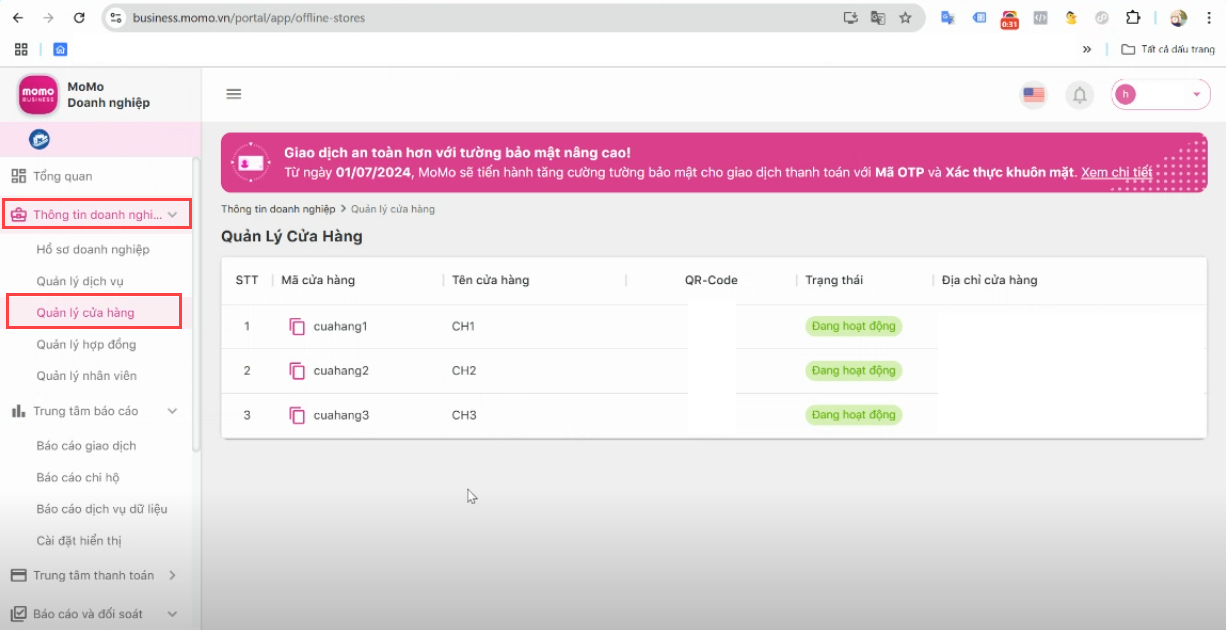Image resolution: width=1226 pixels, height=630 pixels.
Task: Open Quản lý nhân viên page
Action: [x=87, y=376]
